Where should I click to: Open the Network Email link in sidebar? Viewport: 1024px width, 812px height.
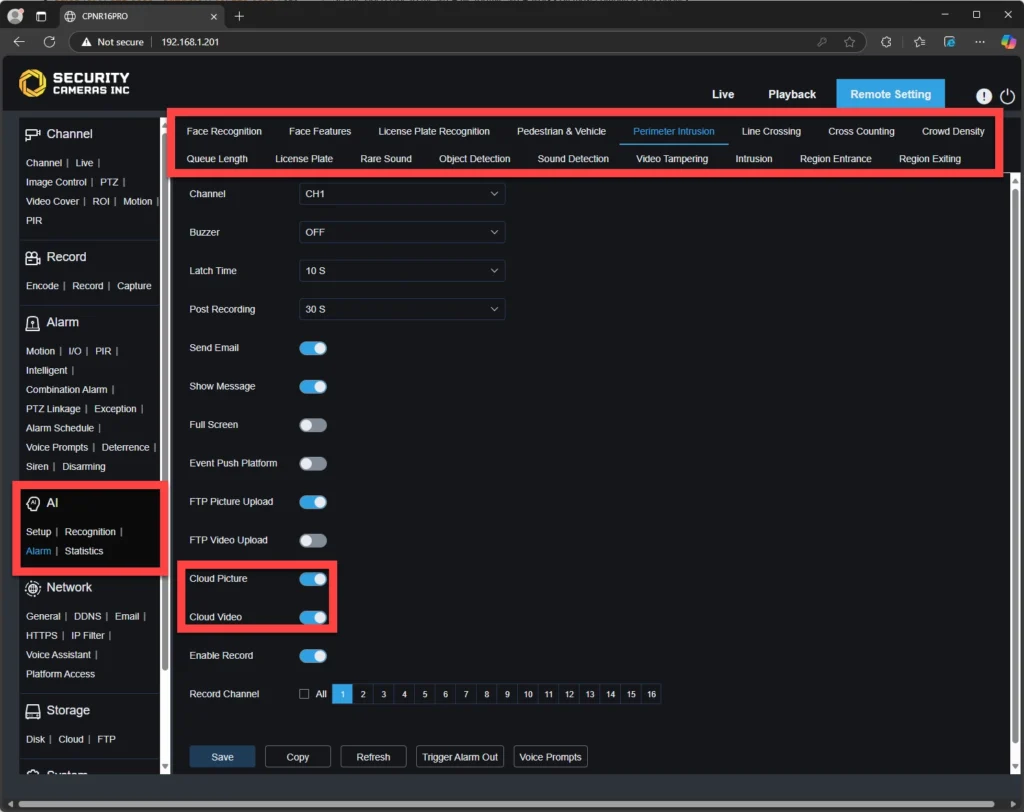tap(127, 617)
